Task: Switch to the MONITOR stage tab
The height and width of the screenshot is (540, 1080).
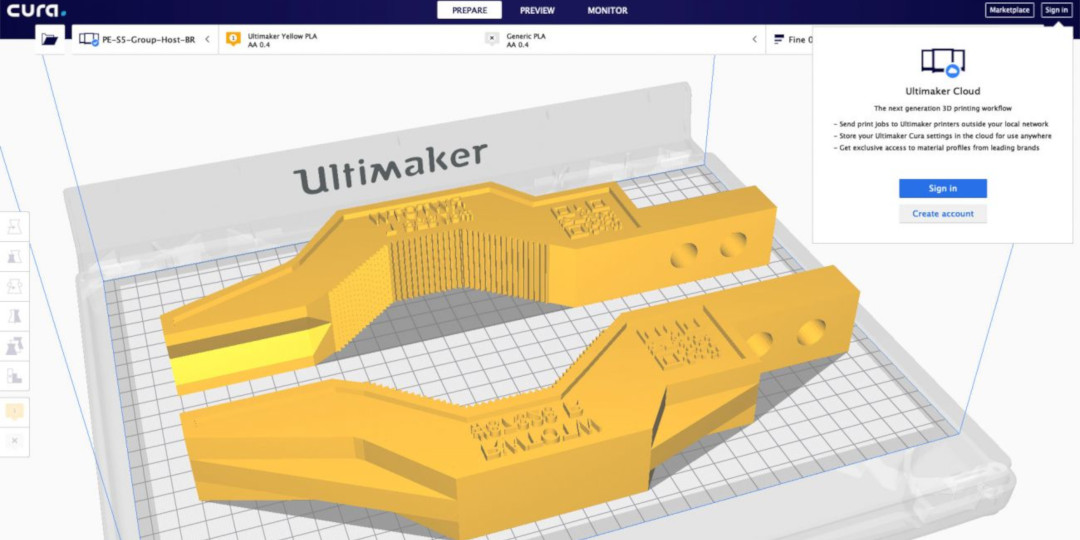Action: (607, 10)
